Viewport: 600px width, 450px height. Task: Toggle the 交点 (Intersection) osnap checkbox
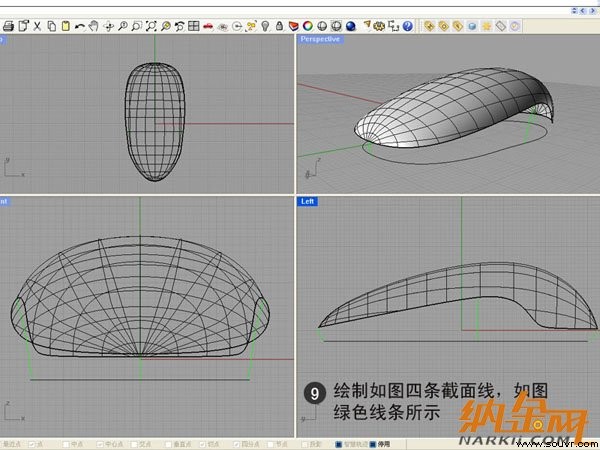134,444
